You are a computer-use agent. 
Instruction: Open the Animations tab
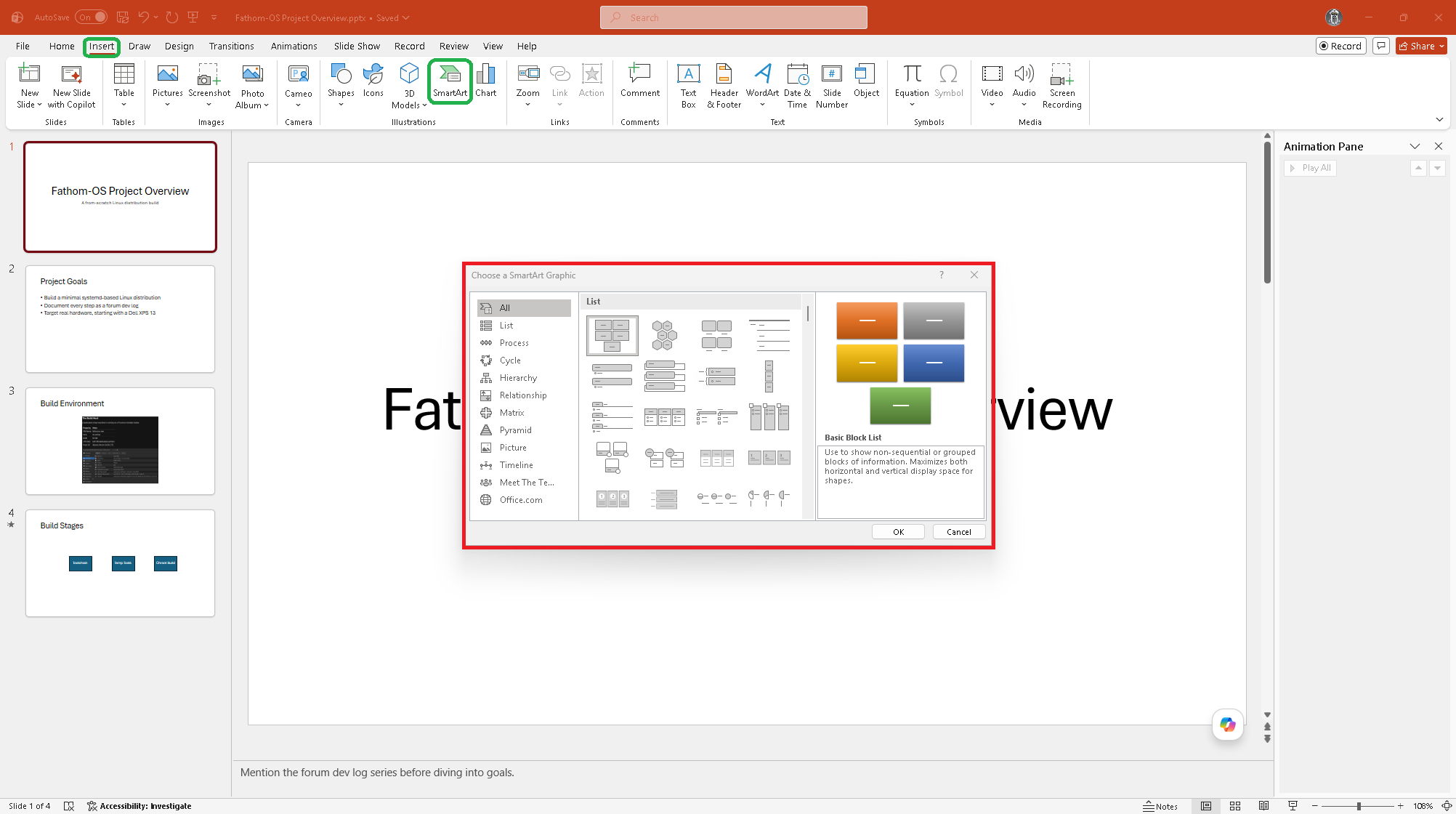[x=294, y=46]
